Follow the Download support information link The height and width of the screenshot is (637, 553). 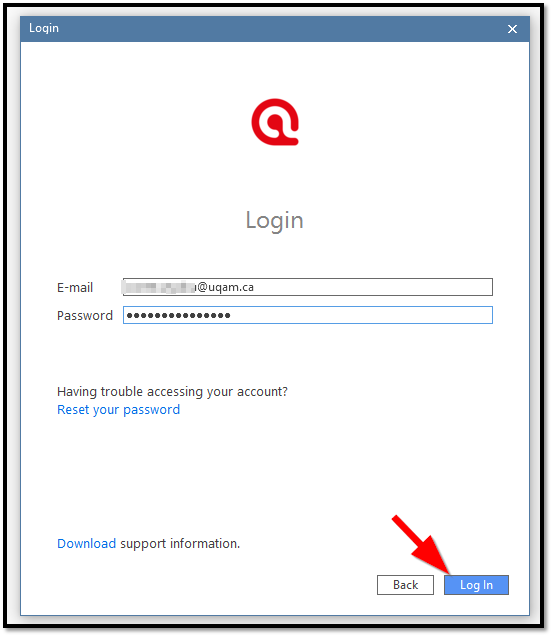point(87,544)
